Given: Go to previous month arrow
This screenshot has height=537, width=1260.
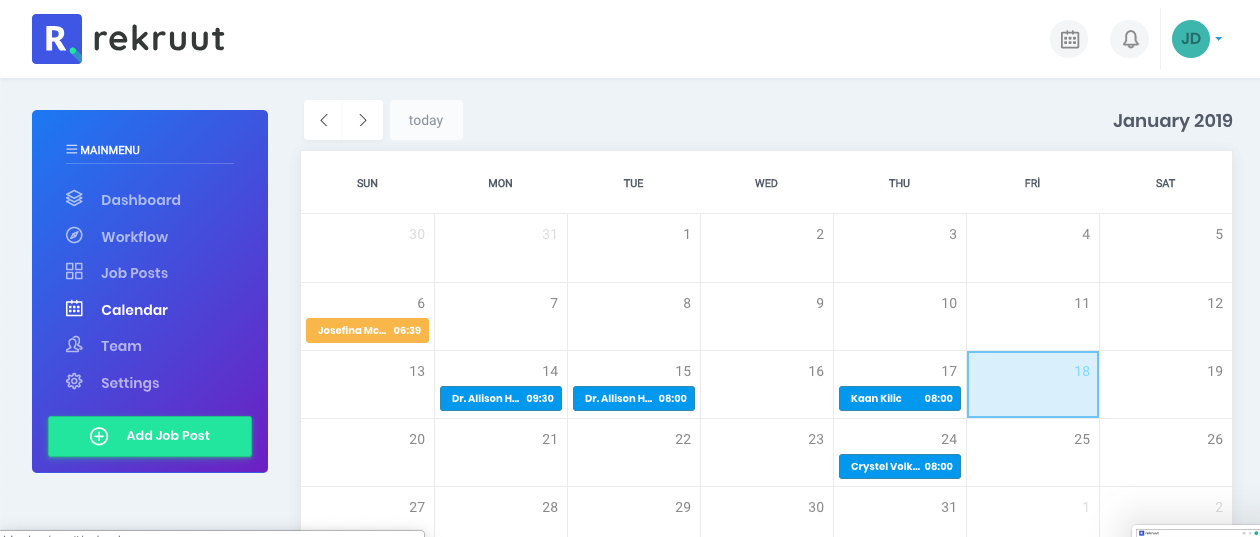Looking at the screenshot, I should click(323, 120).
